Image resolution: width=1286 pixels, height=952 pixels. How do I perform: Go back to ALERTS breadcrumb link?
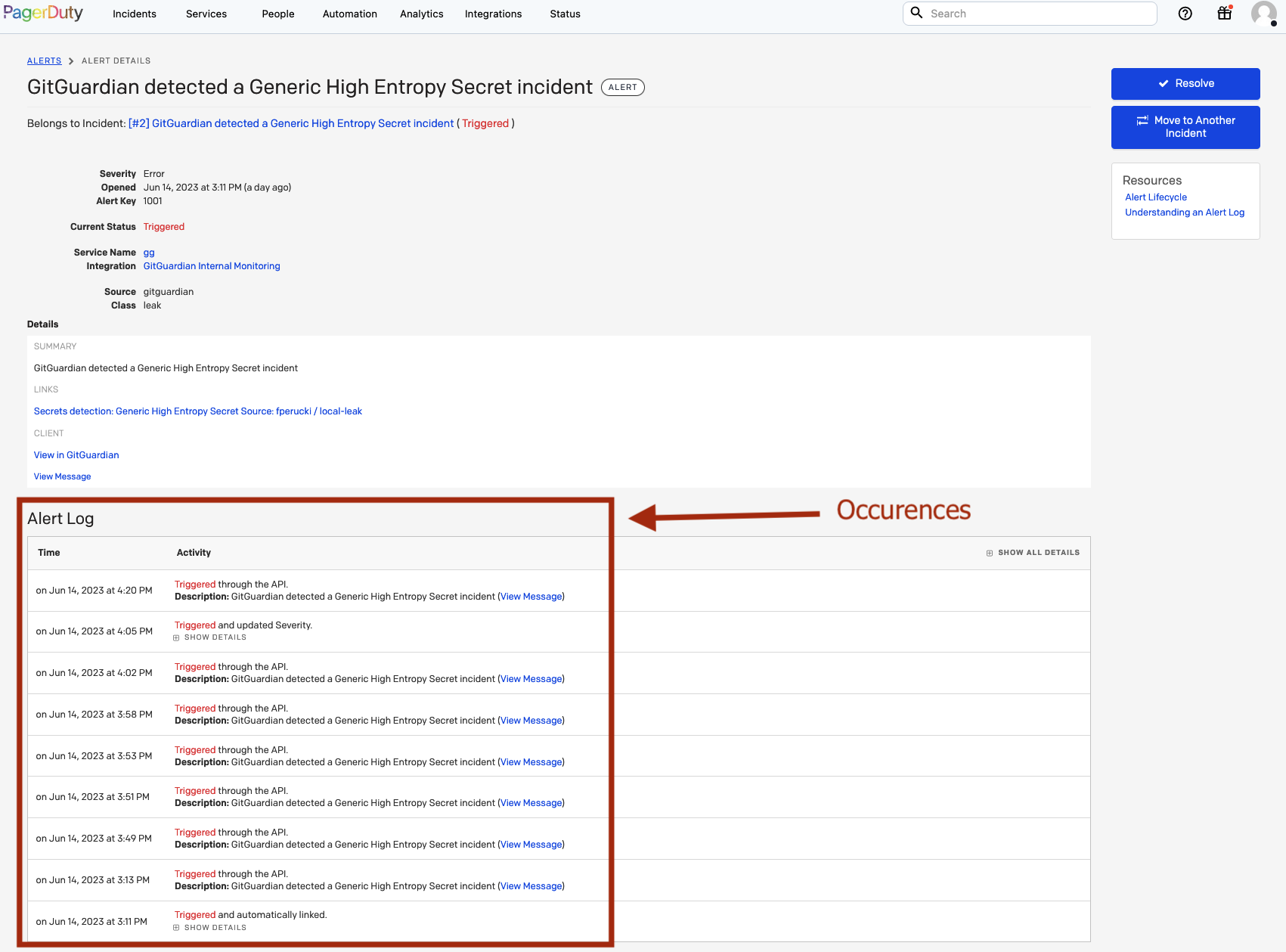(45, 61)
